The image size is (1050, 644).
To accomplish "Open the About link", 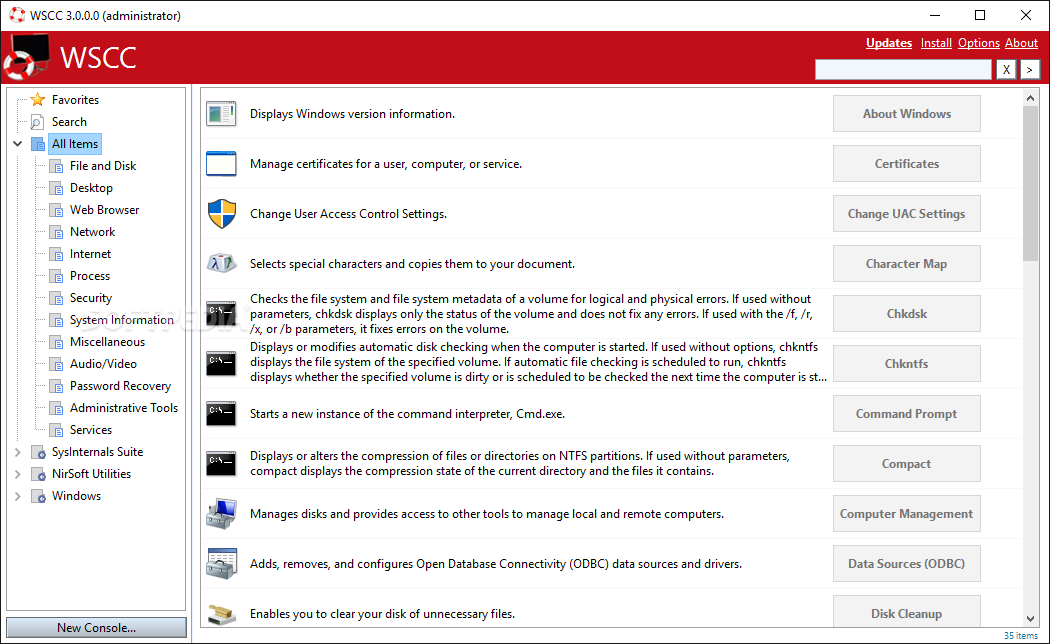I will [x=1021, y=43].
